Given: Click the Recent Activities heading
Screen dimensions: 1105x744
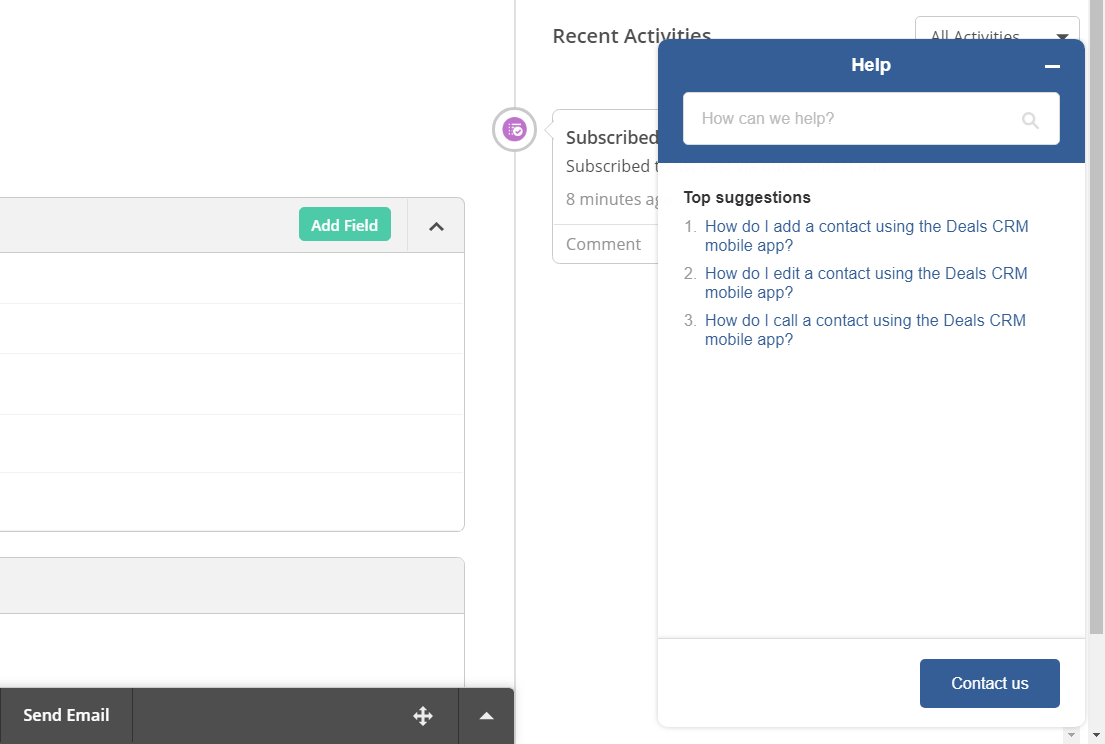Looking at the screenshot, I should click(631, 35).
